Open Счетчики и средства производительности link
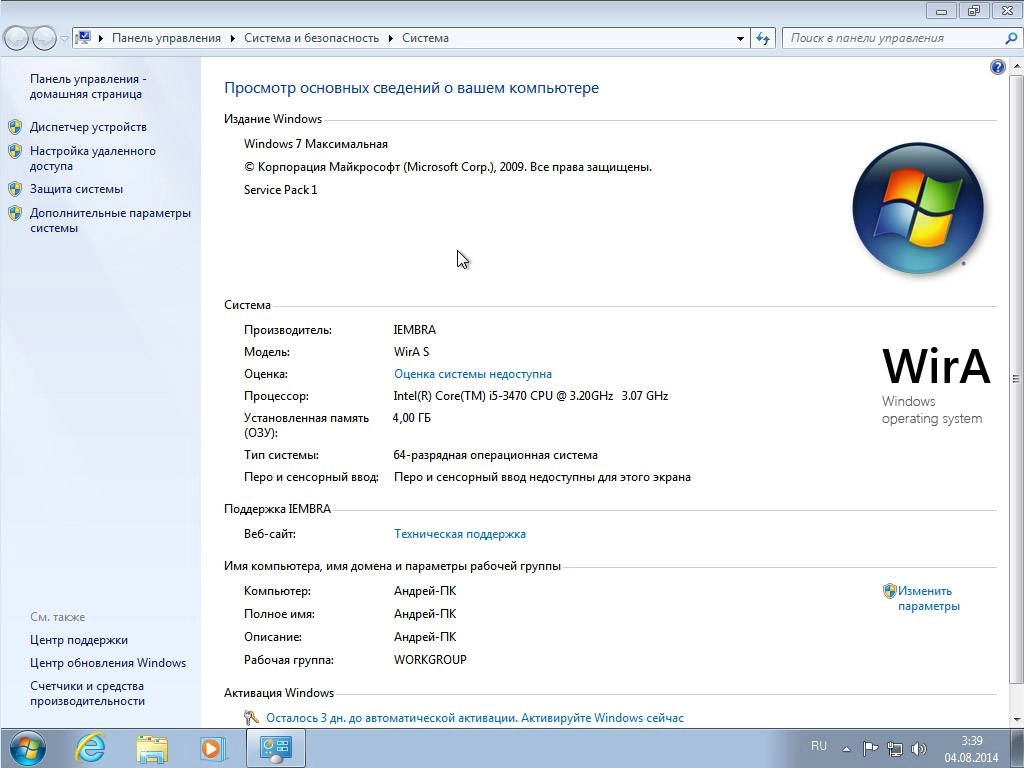 point(88,693)
